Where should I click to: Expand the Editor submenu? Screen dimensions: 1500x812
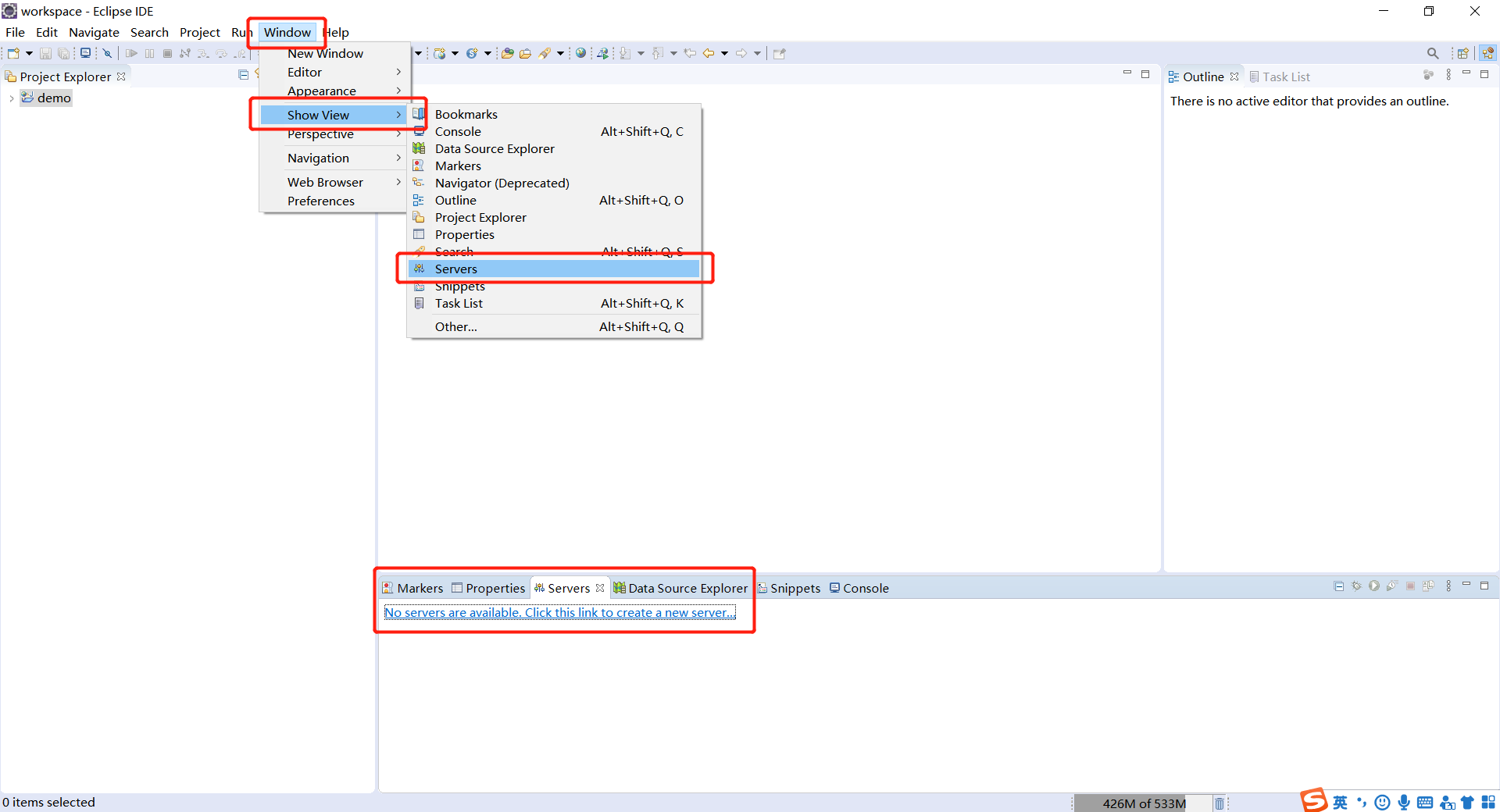(334, 72)
